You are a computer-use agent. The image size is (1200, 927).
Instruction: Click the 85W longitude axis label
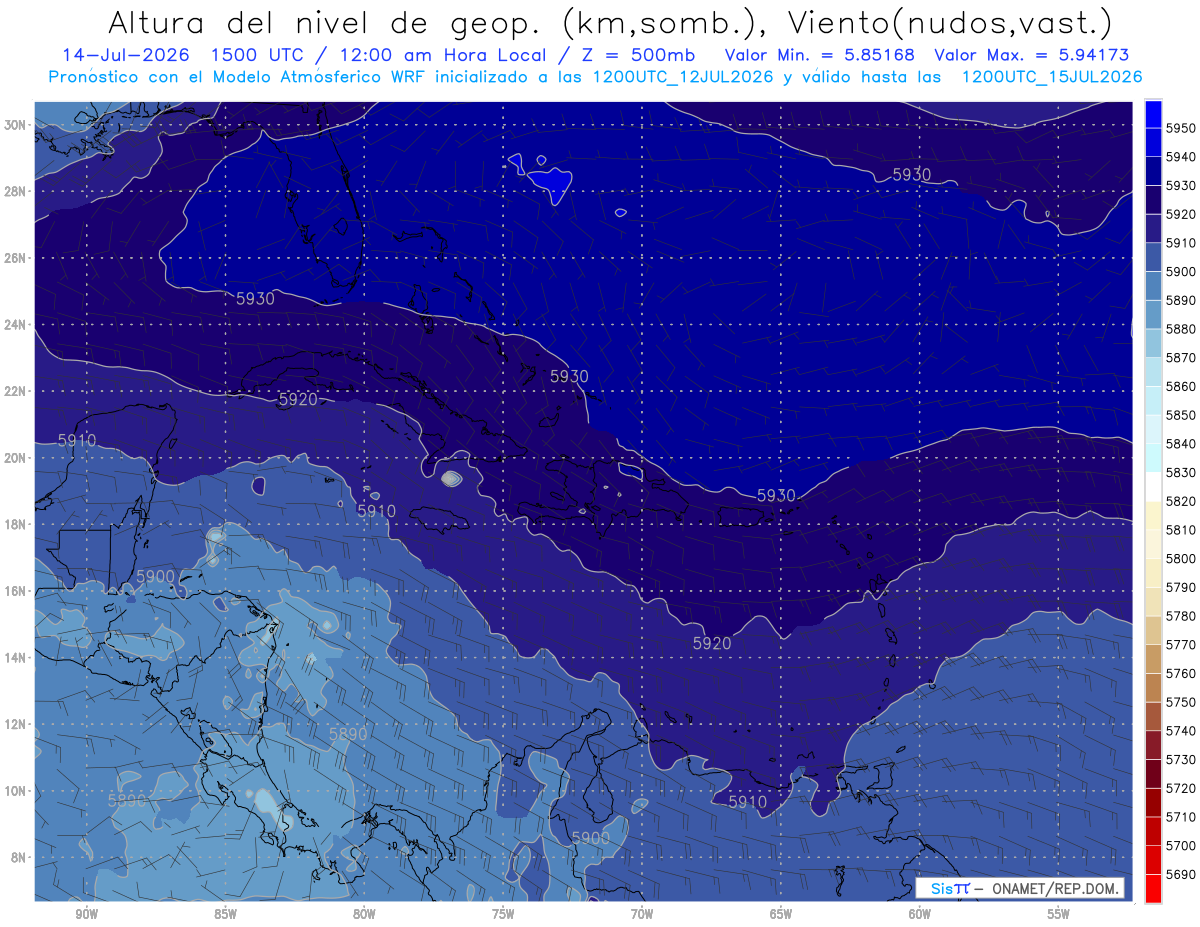[x=225, y=915]
